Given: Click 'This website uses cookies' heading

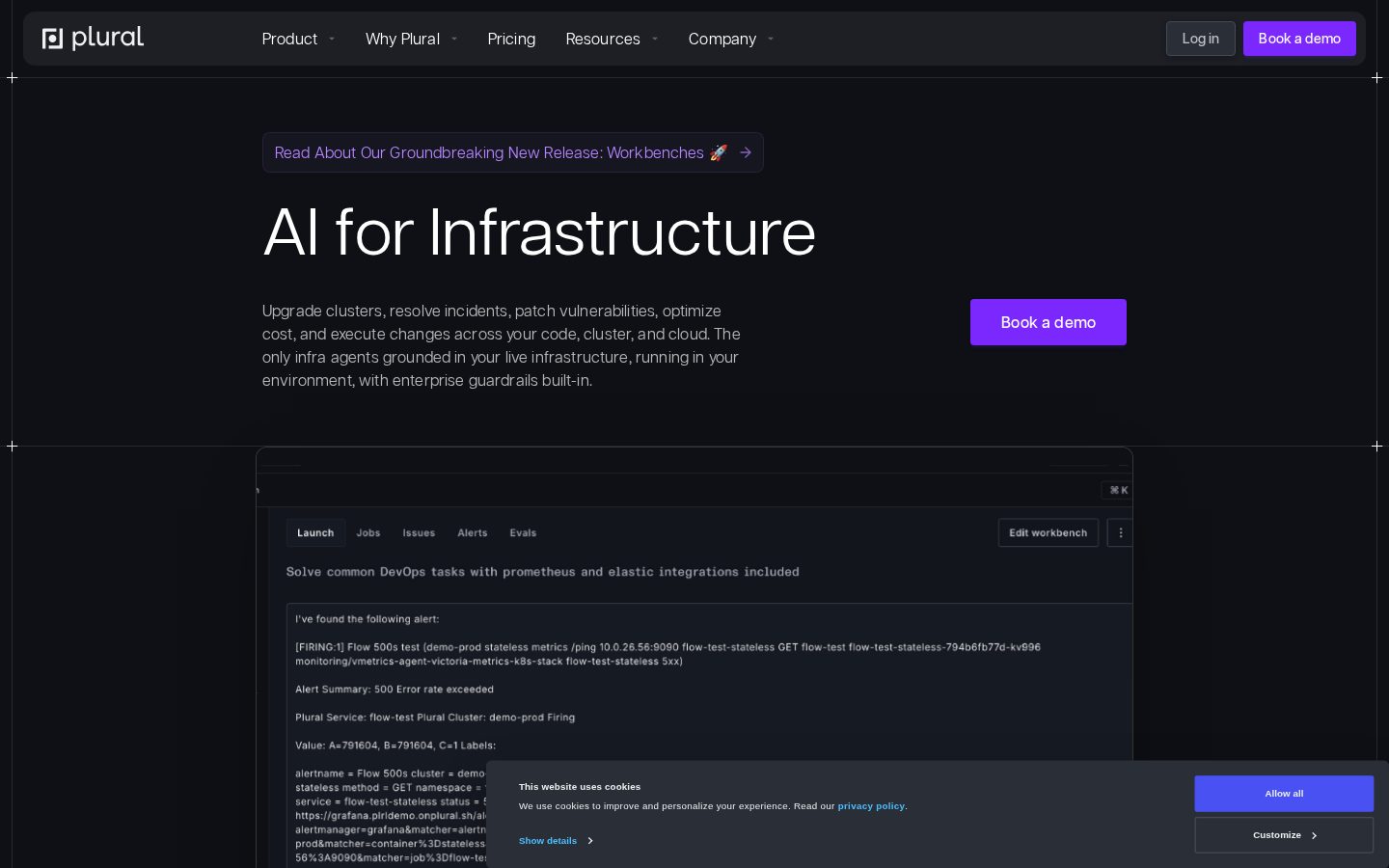Looking at the screenshot, I should (x=580, y=787).
